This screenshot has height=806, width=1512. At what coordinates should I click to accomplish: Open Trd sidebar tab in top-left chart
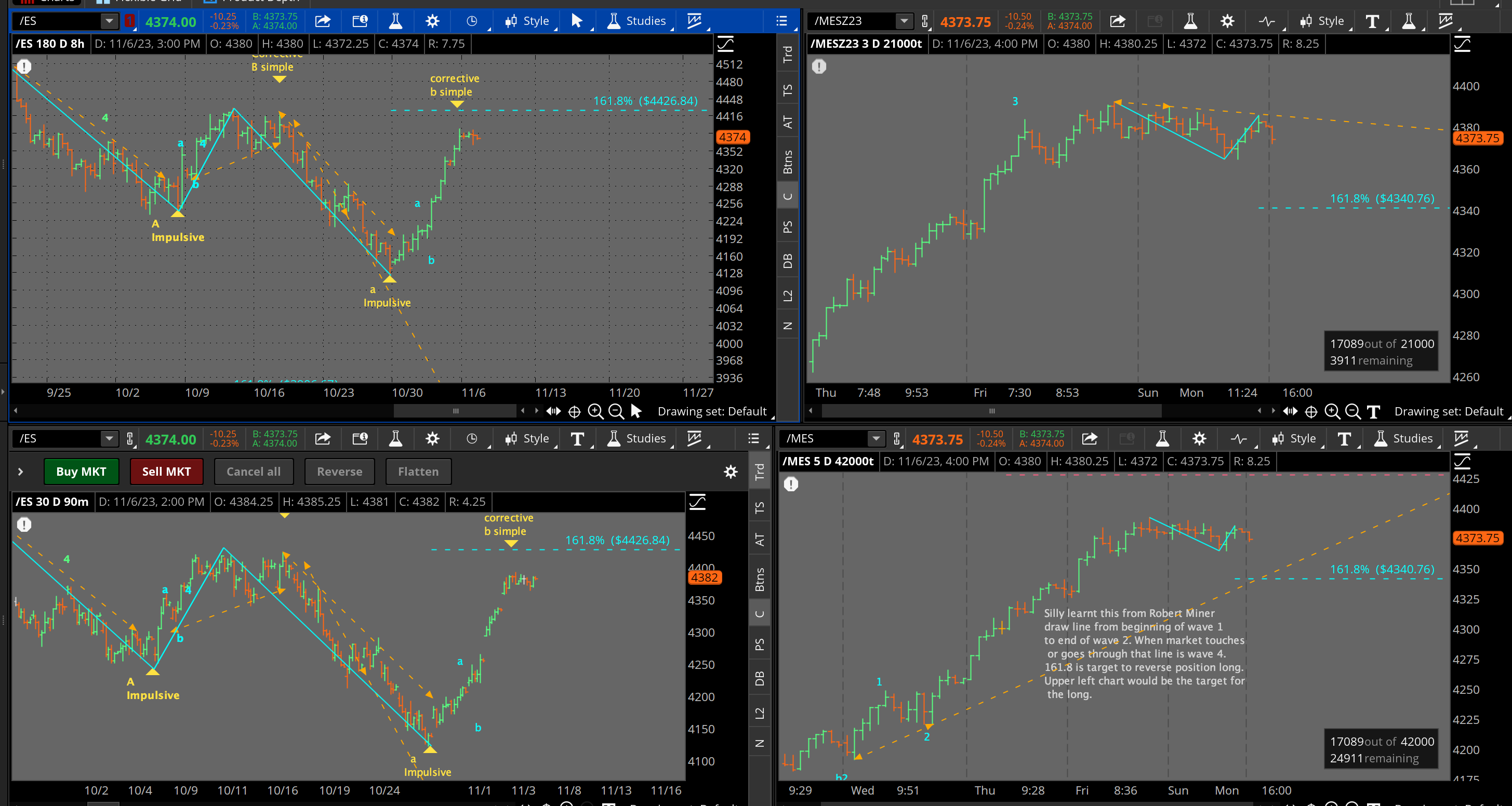788,54
